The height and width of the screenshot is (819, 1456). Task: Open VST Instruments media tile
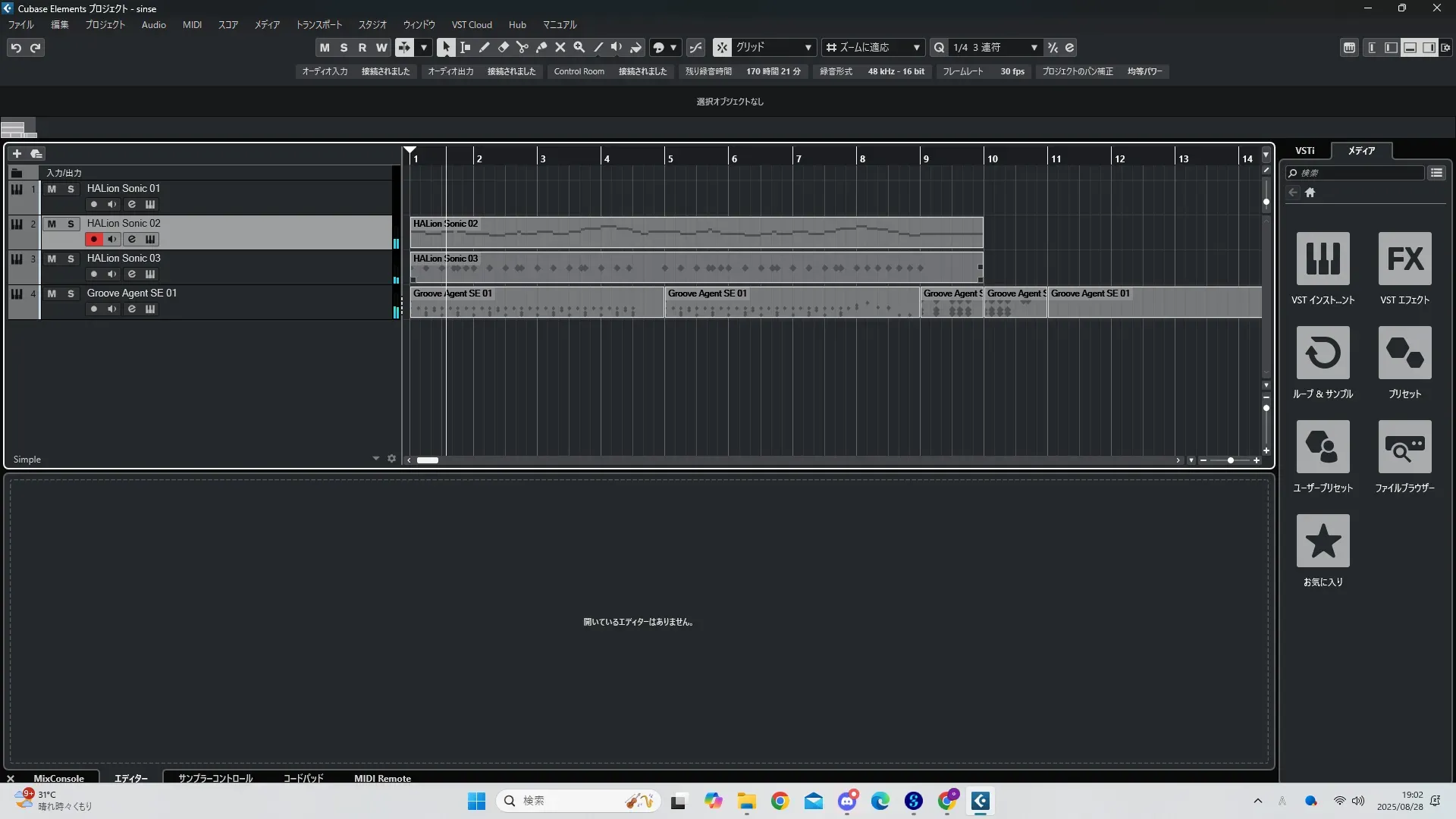(1323, 259)
